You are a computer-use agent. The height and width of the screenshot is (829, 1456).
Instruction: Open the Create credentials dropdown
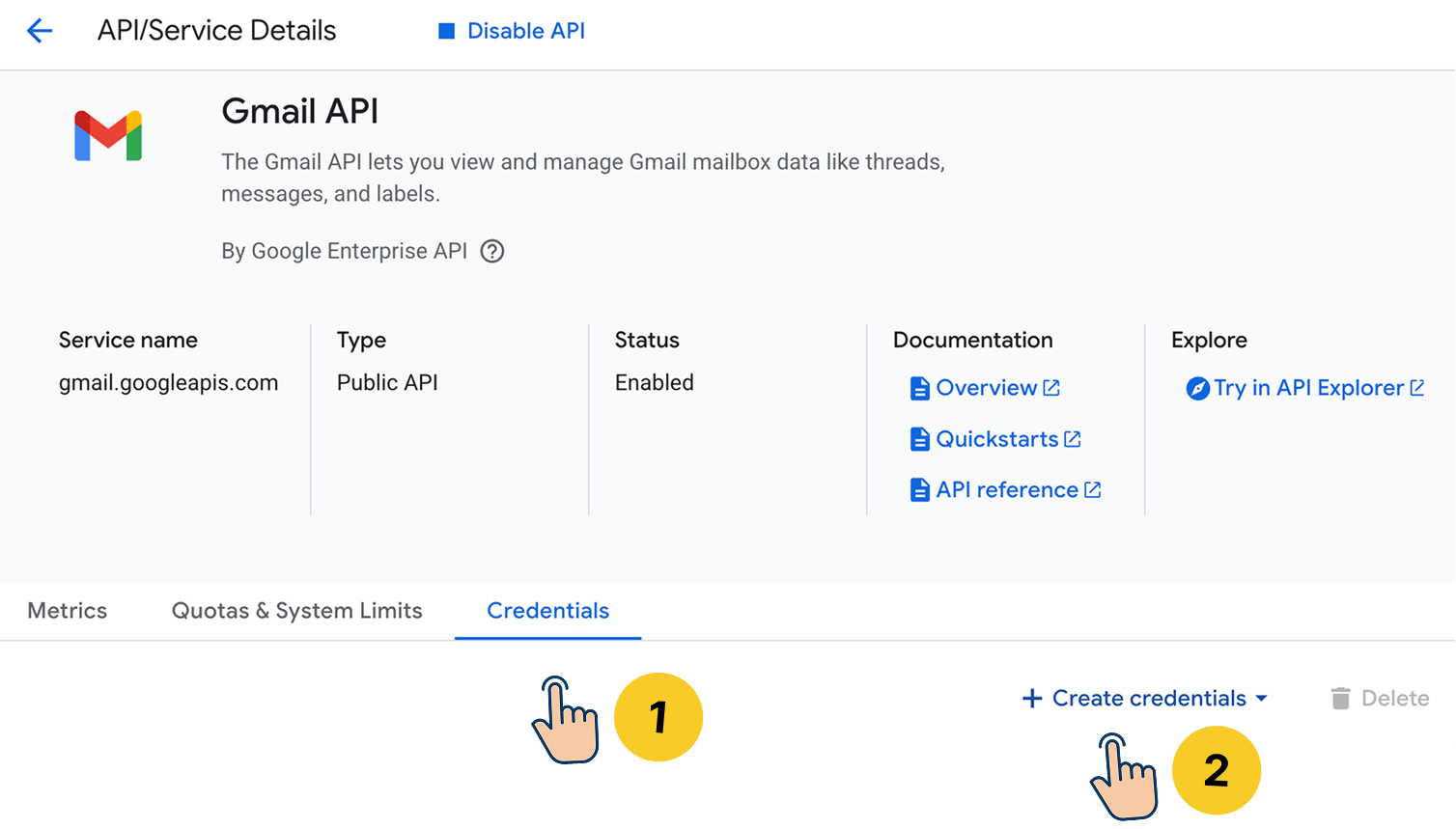point(1145,698)
